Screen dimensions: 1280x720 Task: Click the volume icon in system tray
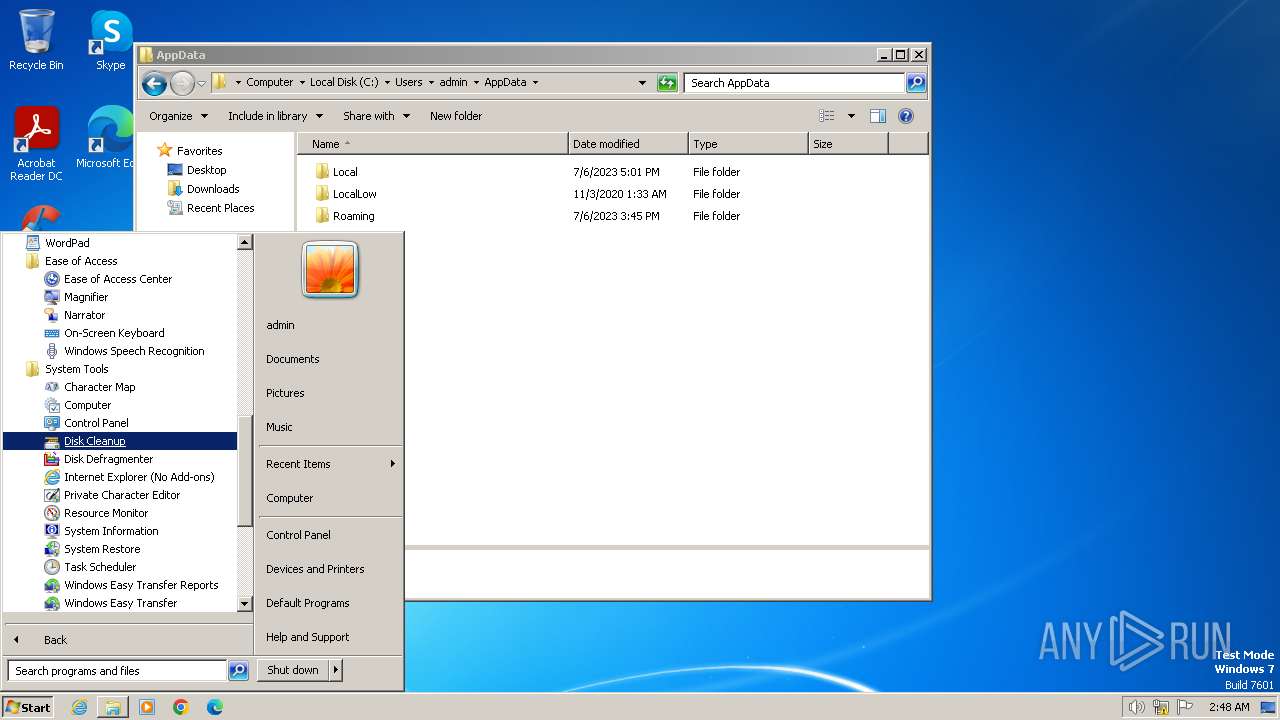[x=1136, y=707]
